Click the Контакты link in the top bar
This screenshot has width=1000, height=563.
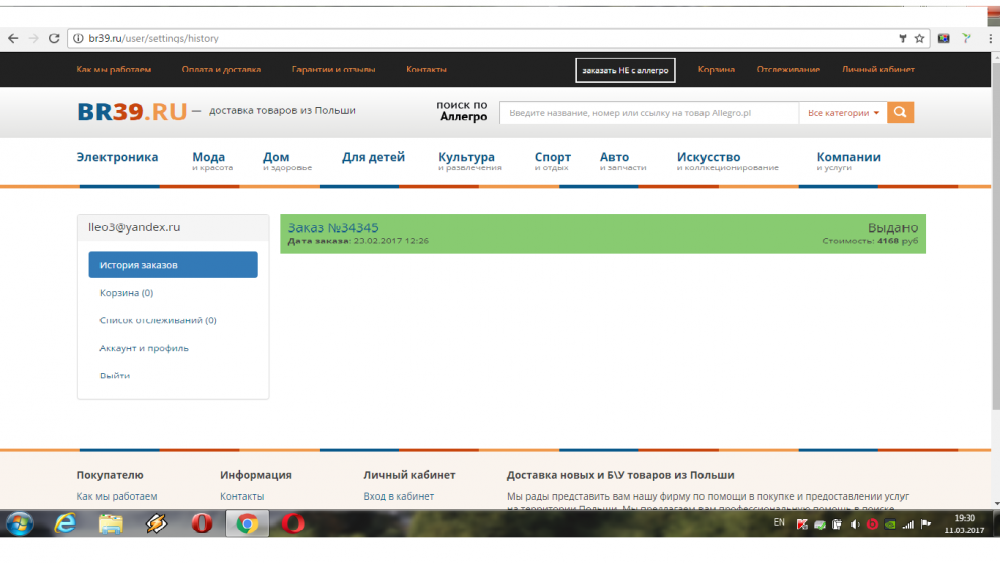[x=426, y=69]
